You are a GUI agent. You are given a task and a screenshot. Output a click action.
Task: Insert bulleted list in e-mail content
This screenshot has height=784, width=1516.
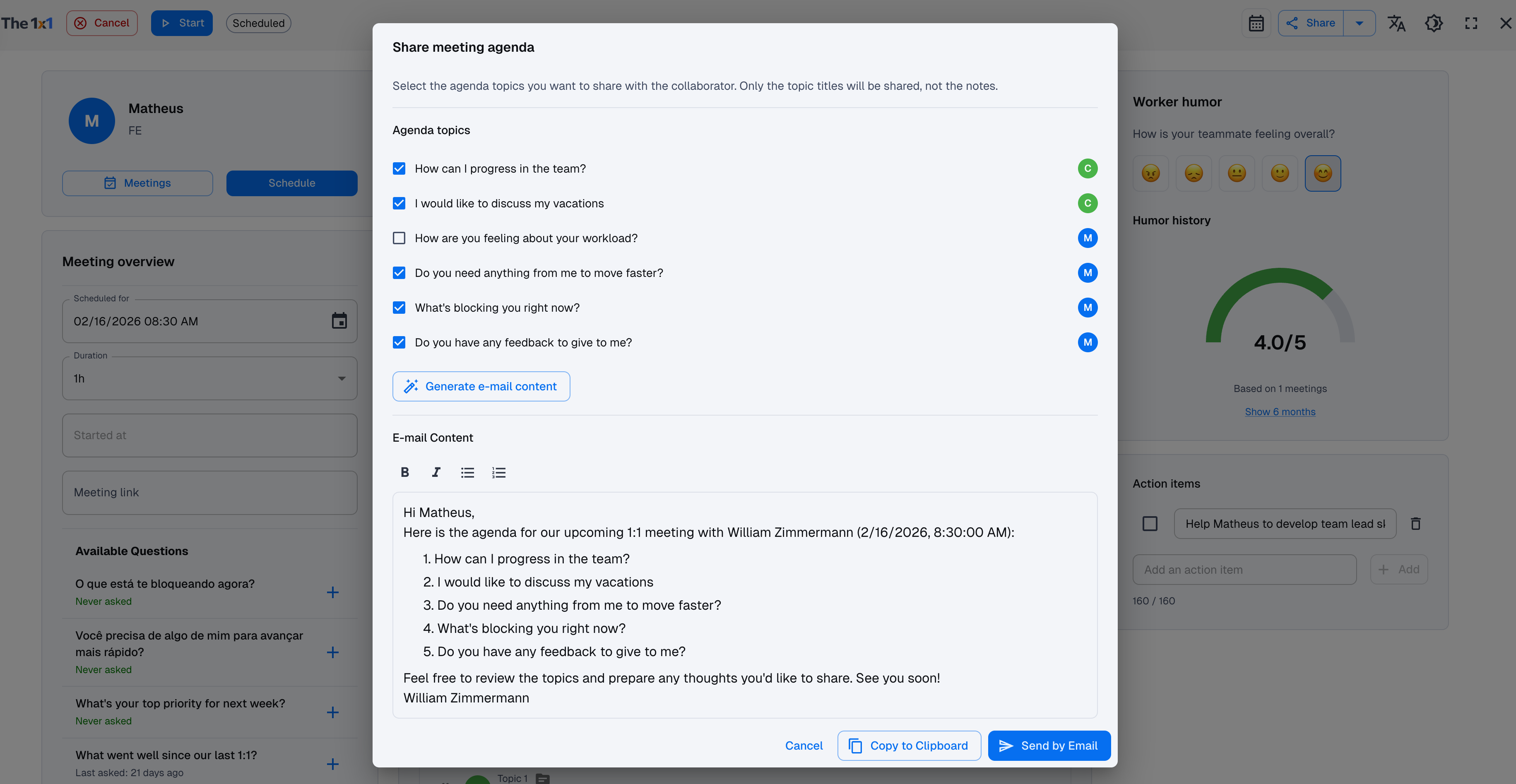coord(467,472)
